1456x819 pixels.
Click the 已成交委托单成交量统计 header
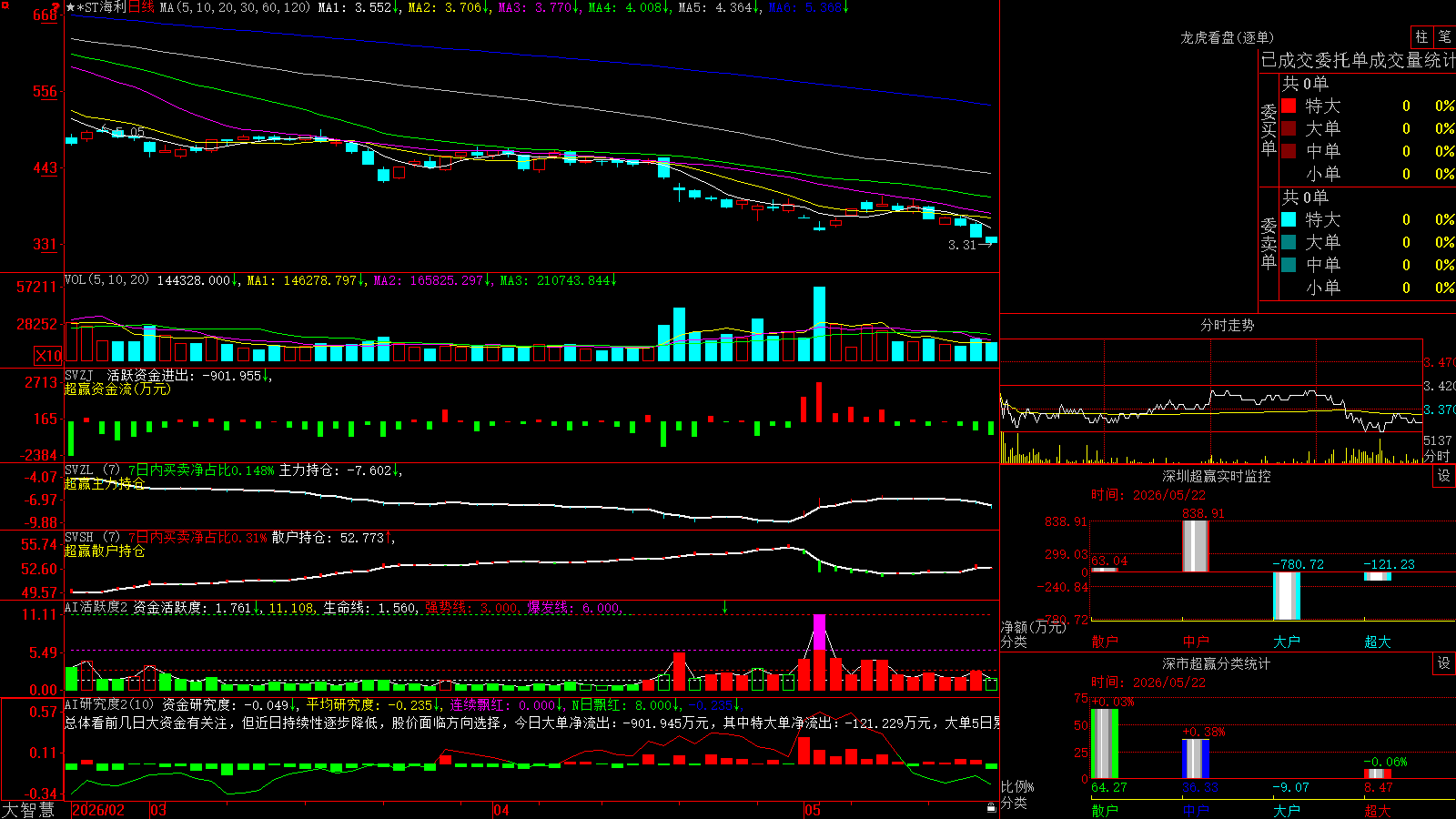(1358, 60)
